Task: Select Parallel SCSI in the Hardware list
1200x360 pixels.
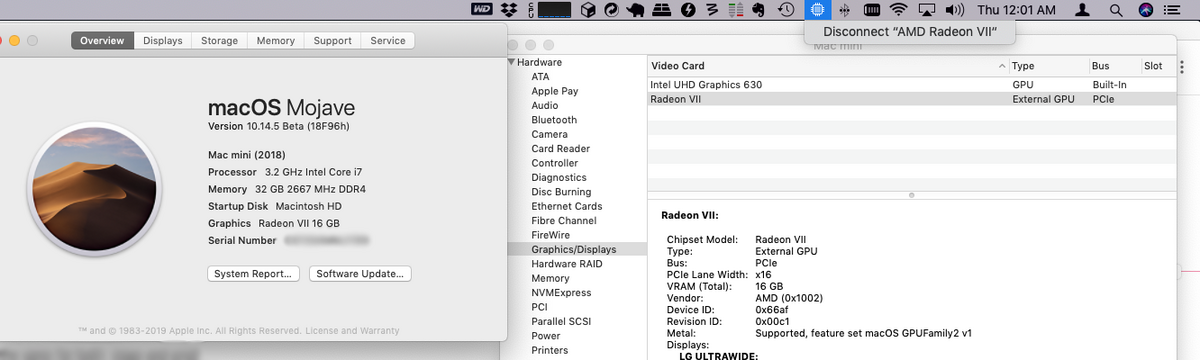Action: [x=561, y=322]
